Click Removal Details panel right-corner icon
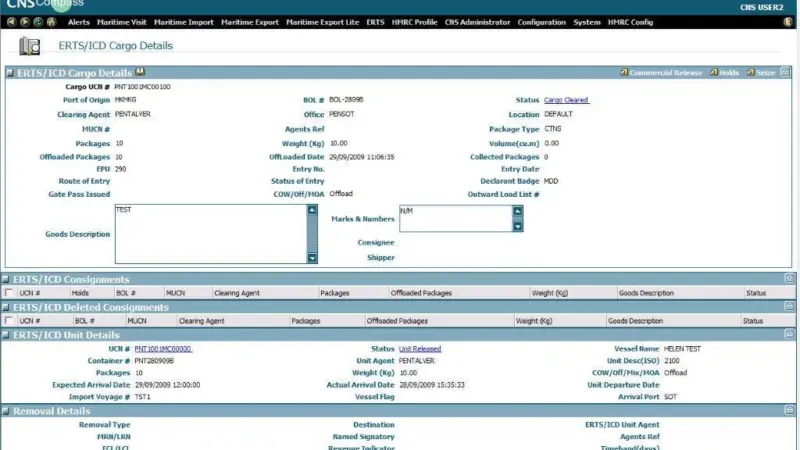Image resolution: width=800 pixels, height=450 pixels. click(x=789, y=410)
